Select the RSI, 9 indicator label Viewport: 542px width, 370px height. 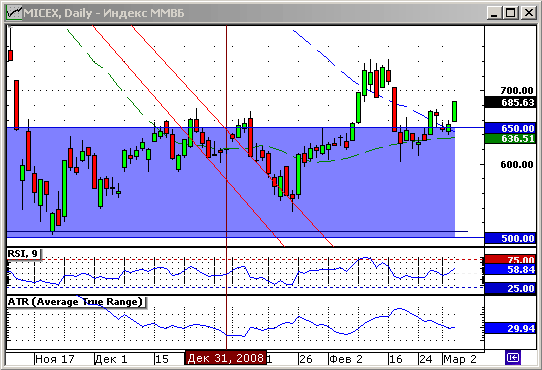[24, 254]
